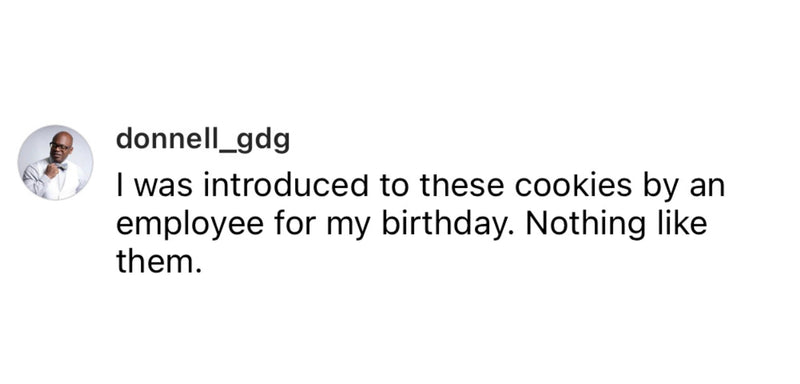
Task: Click the bow tie in the avatar photo
Action: pyautogui.click(x=61, y=166)
